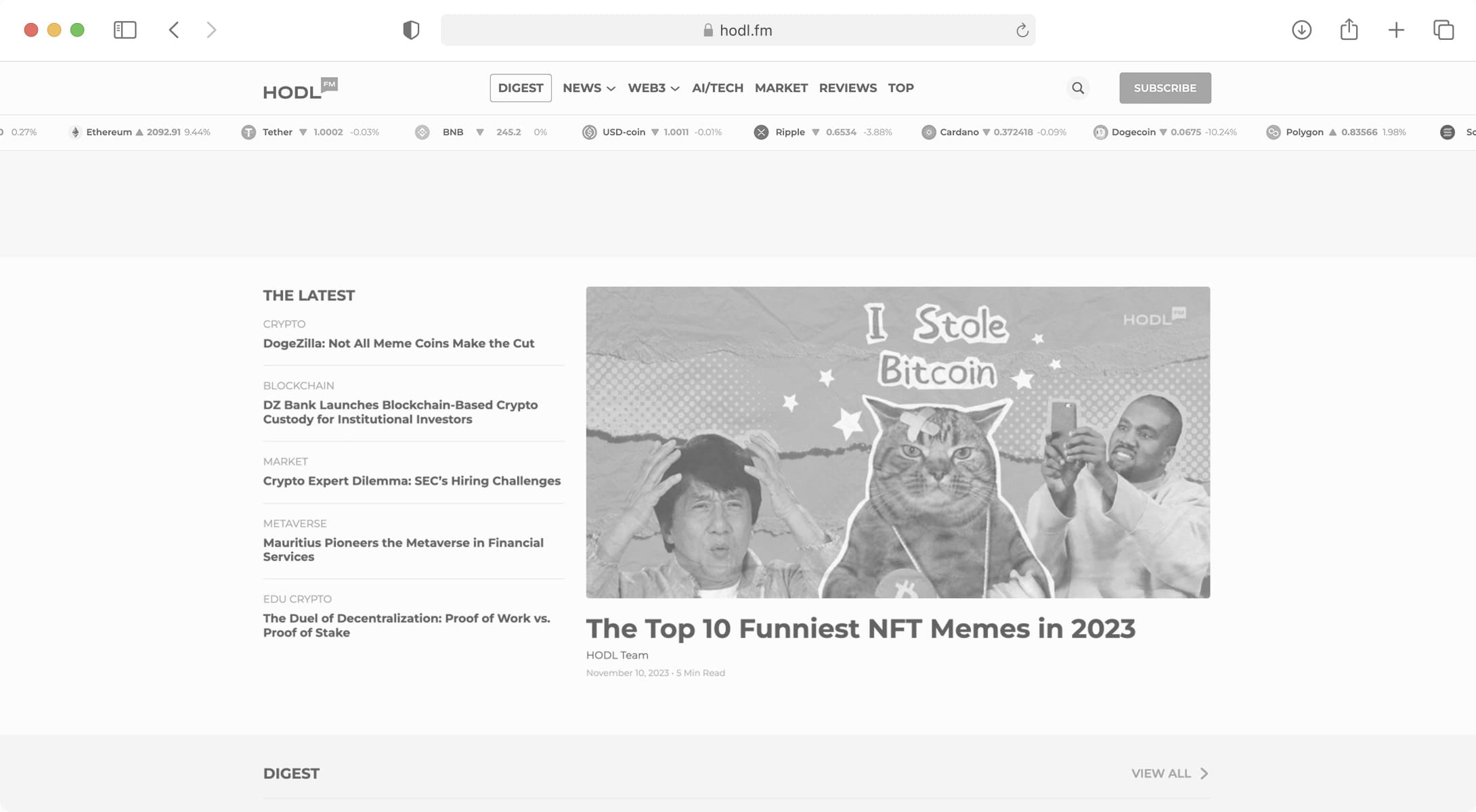Open the privacy shield report icon
1476x812 pixels.
411,30
